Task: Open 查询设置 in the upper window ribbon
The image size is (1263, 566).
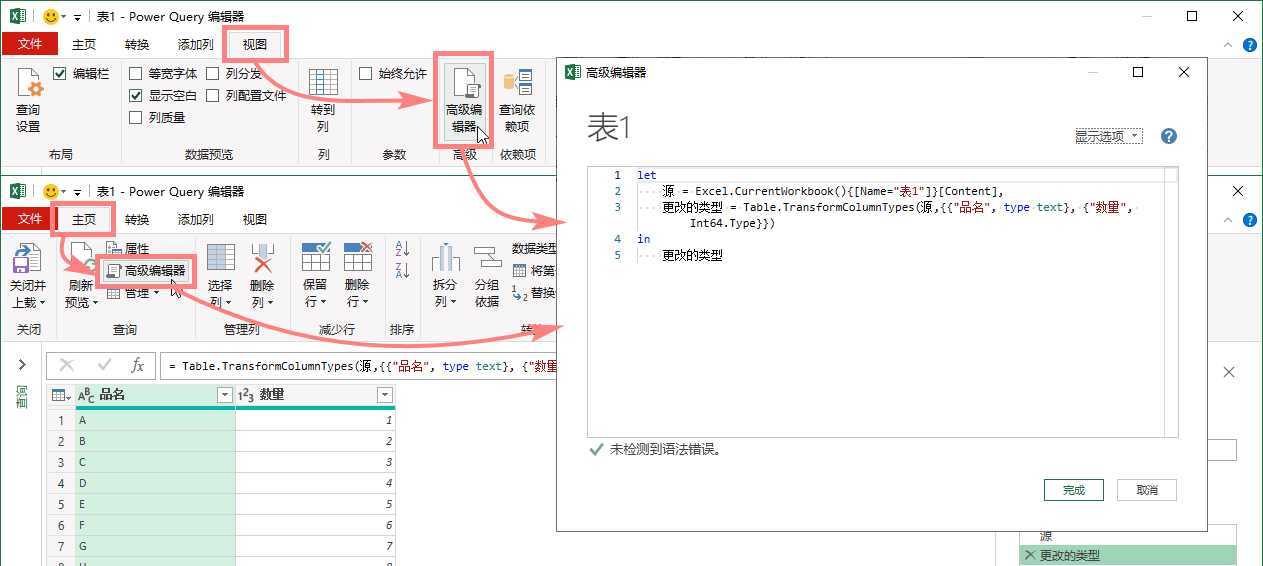Action: [x=28, y=100]
